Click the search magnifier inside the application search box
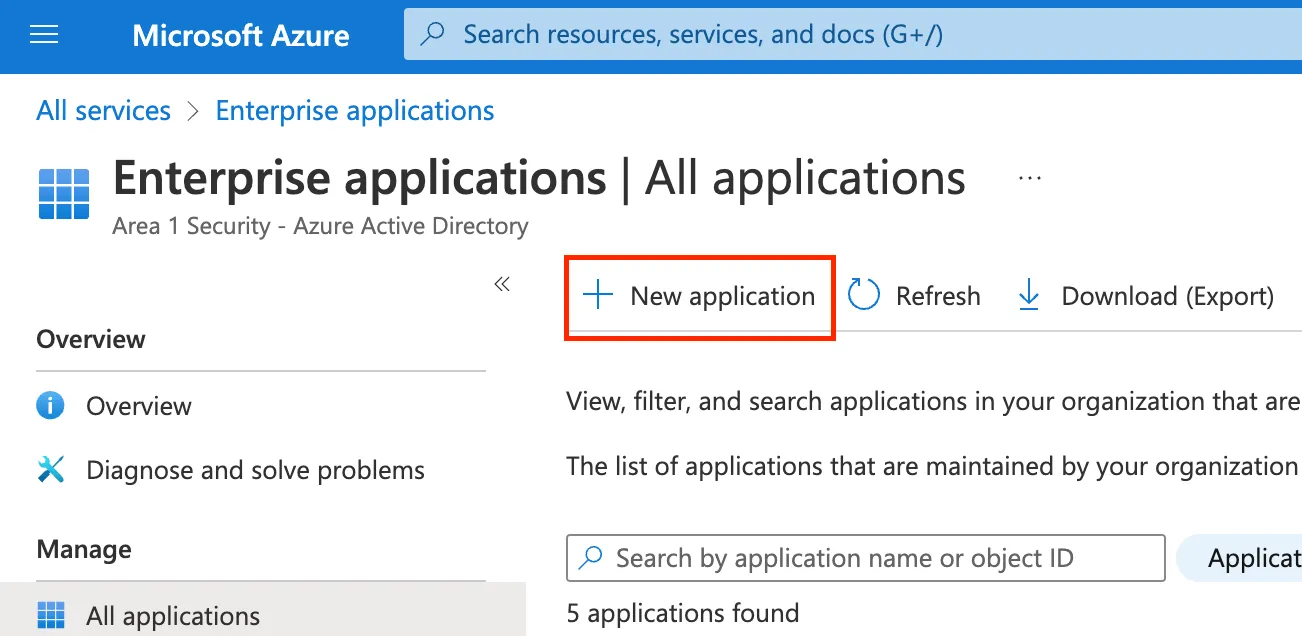Viewport: 1302px width, 636px height. tap(590, 557)
